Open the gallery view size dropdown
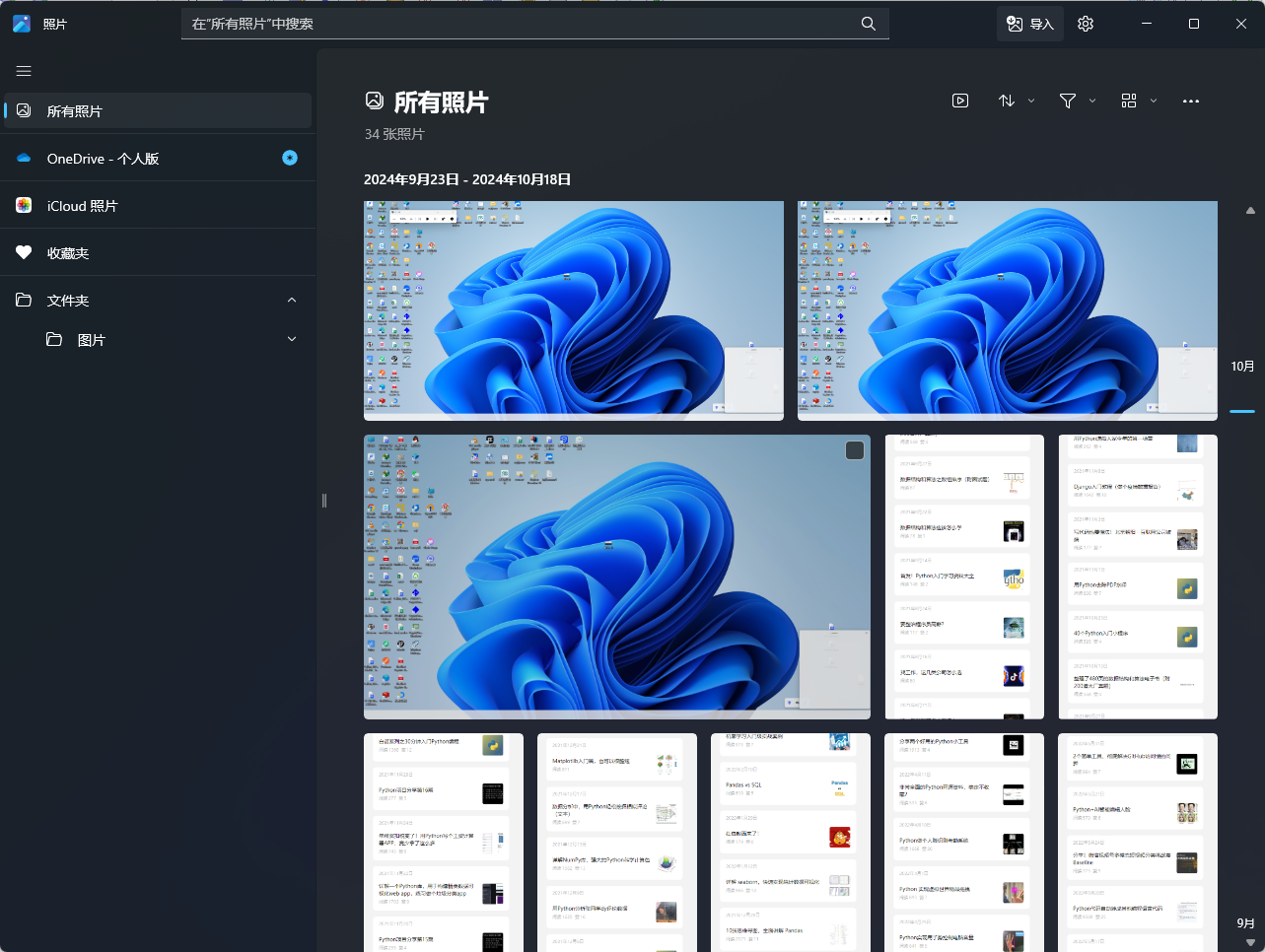Image resolution: width=1265 pixels, height=952 pixels. tap(1139, 101)
